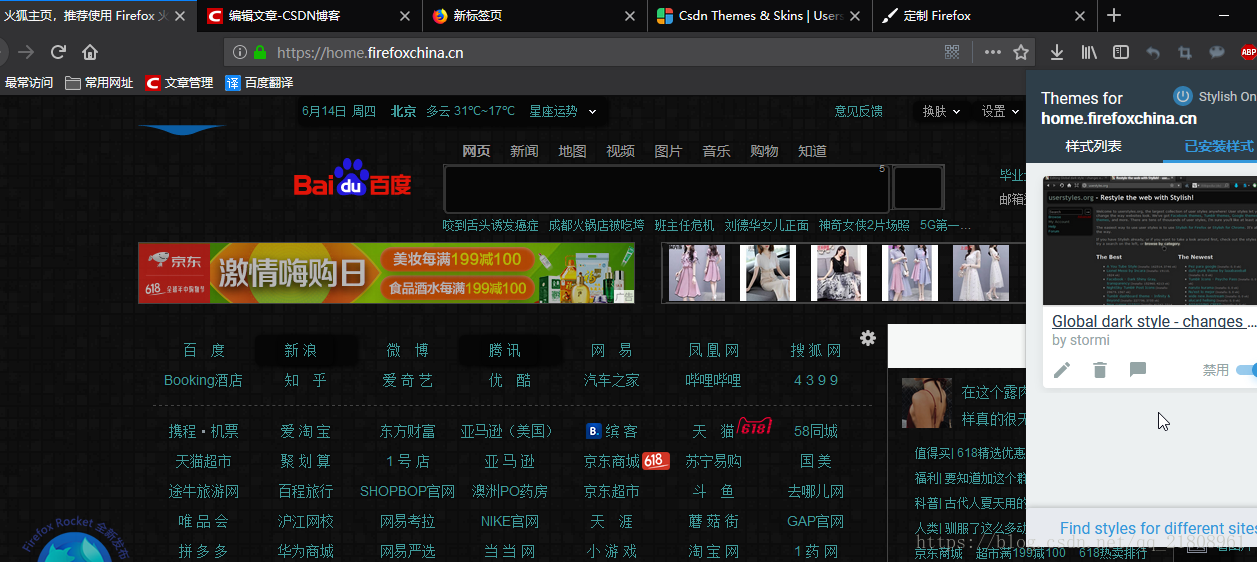Click the 意见反馈 feedback link
Viewport: 1257px width, 562px height.
click(859, 111)
